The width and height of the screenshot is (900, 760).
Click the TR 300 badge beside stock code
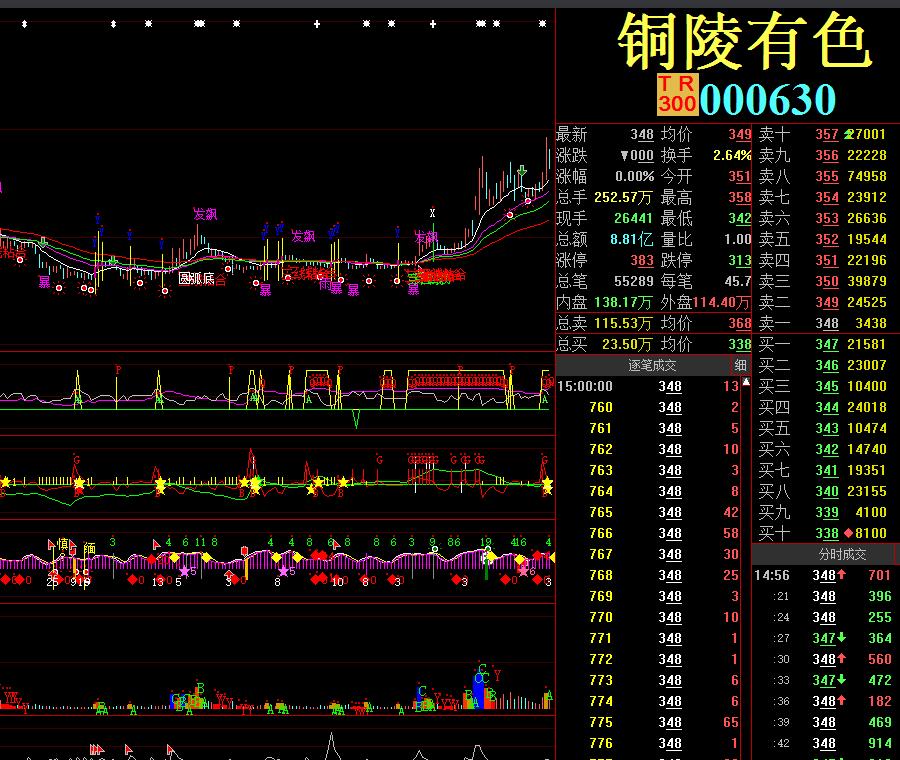point(678,94)
